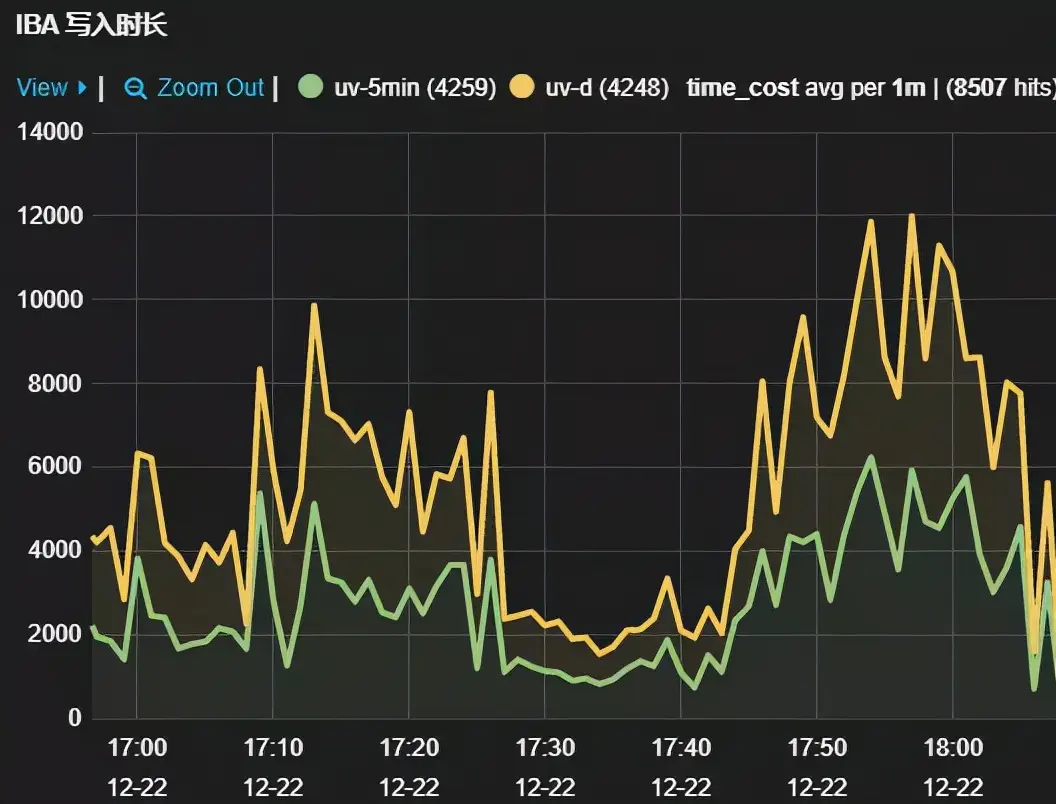The height and width of the screenshot is (804, 1056).
Task: Expand the View arrow chevron
Action: [82, 88]
